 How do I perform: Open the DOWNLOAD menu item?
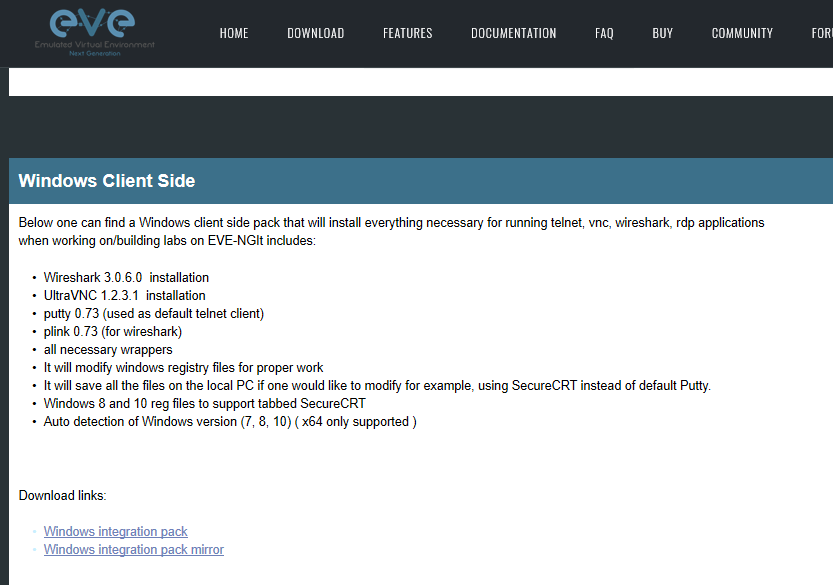[316, 33]
